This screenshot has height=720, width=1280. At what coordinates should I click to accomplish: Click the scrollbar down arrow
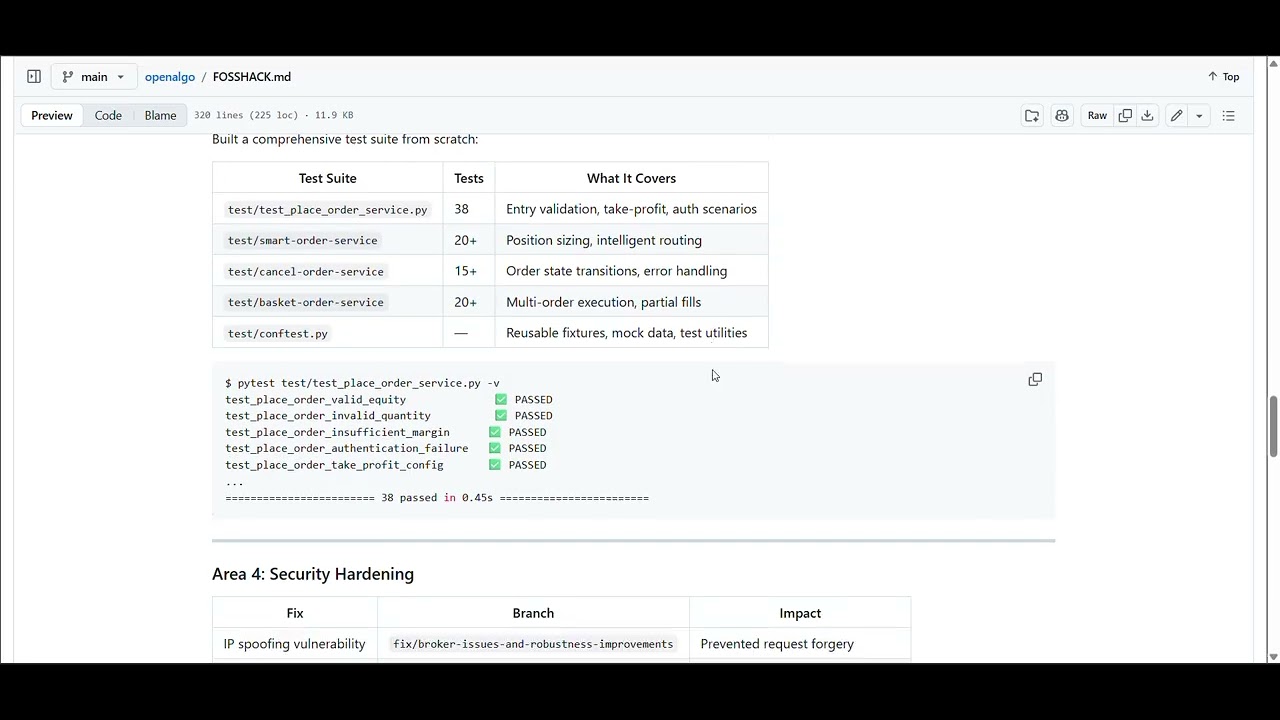(x=1273, y=657)
